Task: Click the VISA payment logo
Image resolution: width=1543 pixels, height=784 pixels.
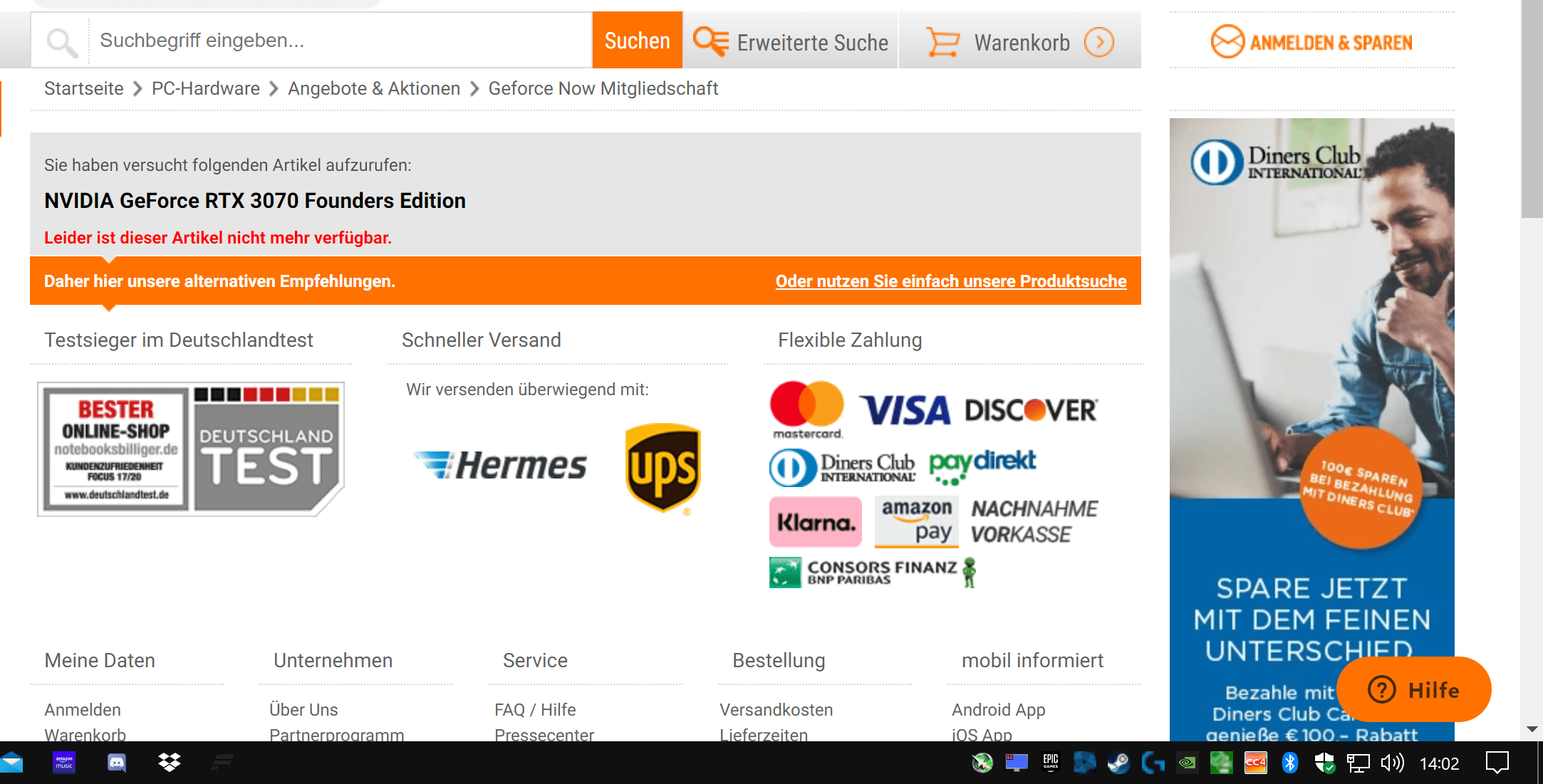Action: pos(905,411)
